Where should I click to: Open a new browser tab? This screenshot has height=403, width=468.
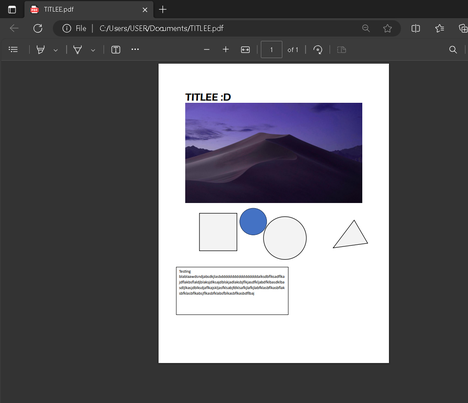162,9
